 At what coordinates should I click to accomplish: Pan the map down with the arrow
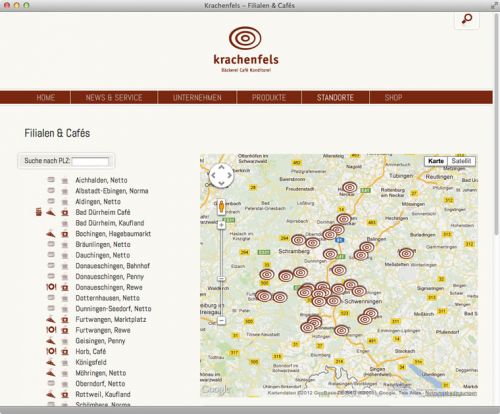(222, 183)
